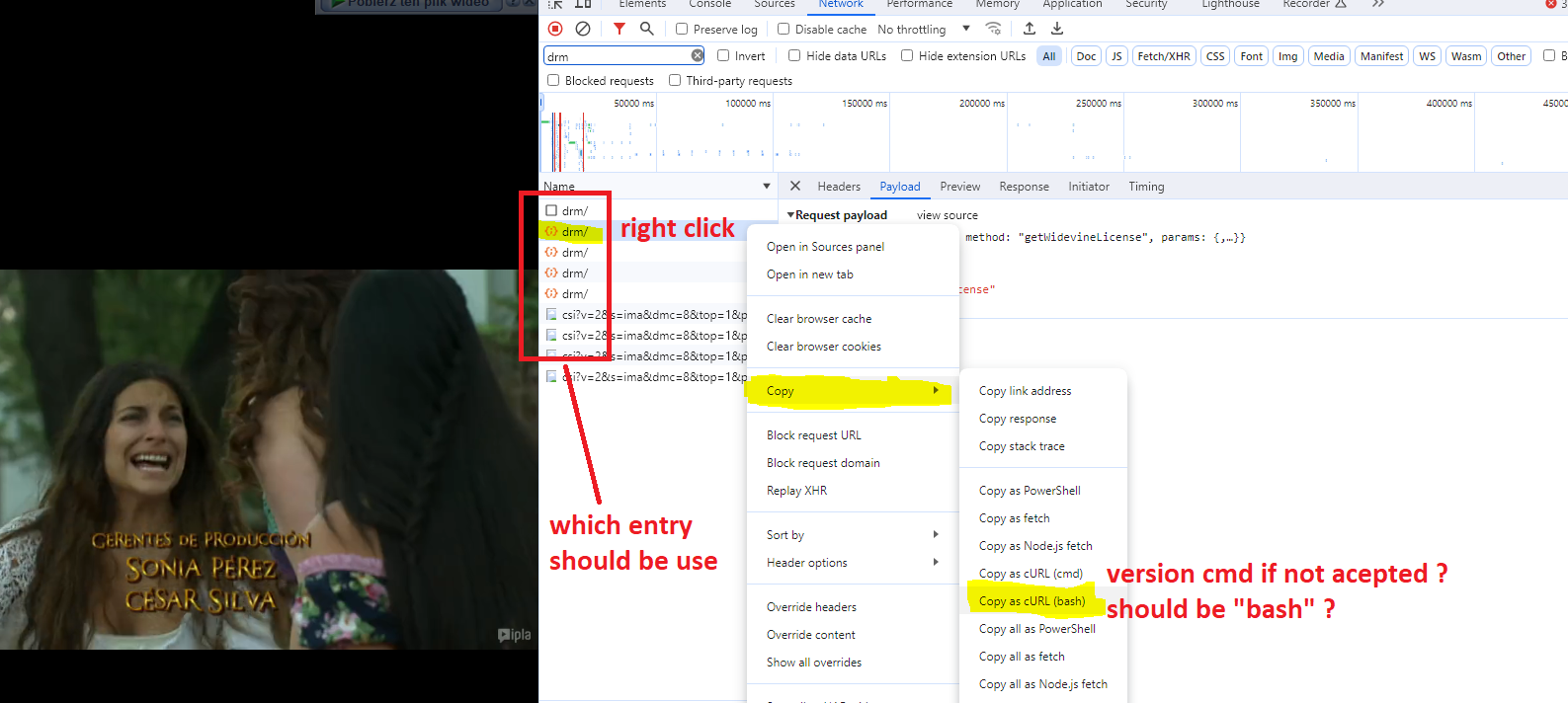The width and height of the screenshot is (1568, 703).
Task: Select the first drm/ request with checkbox icon
Action: (x=574, y=211)
